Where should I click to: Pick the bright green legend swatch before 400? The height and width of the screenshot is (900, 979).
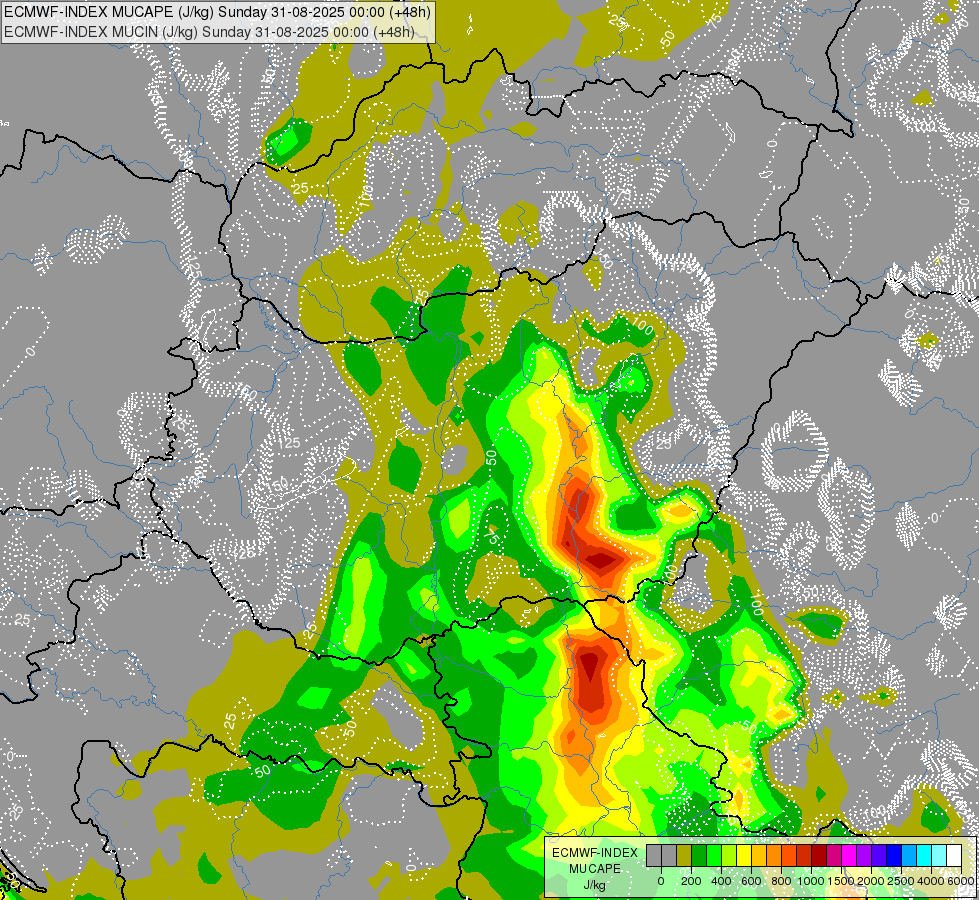pyautogui.click(x=714, y=855)
